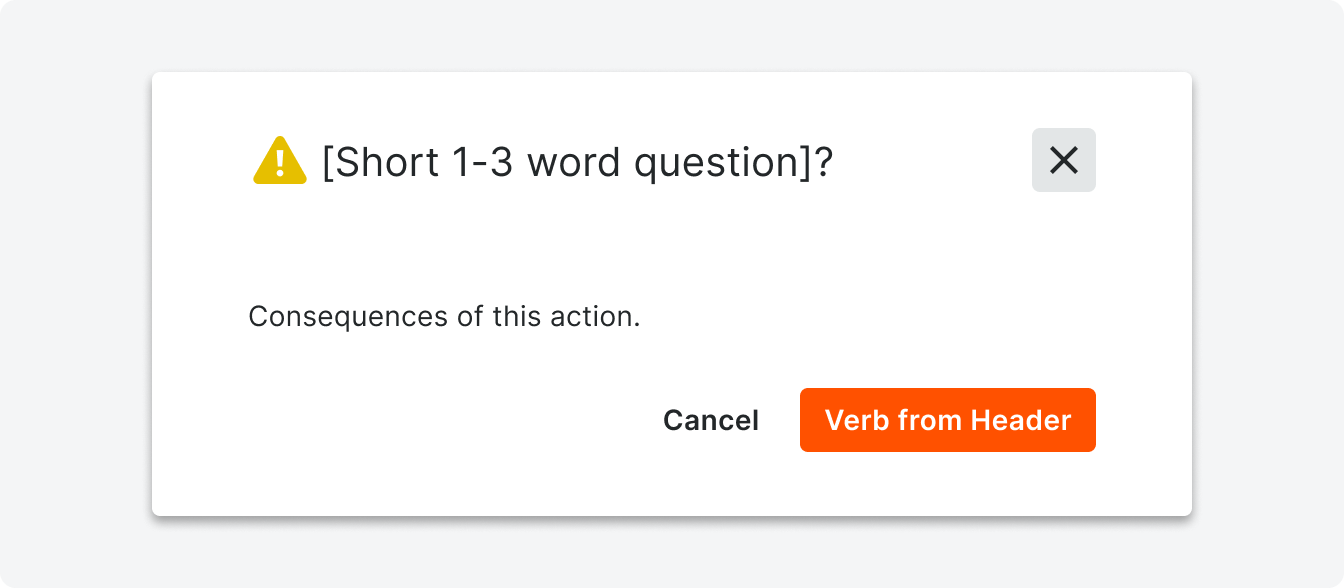Click the warning symbol next to the header question
Viewport: 1344px width, 588px height.
pos(280,161)
